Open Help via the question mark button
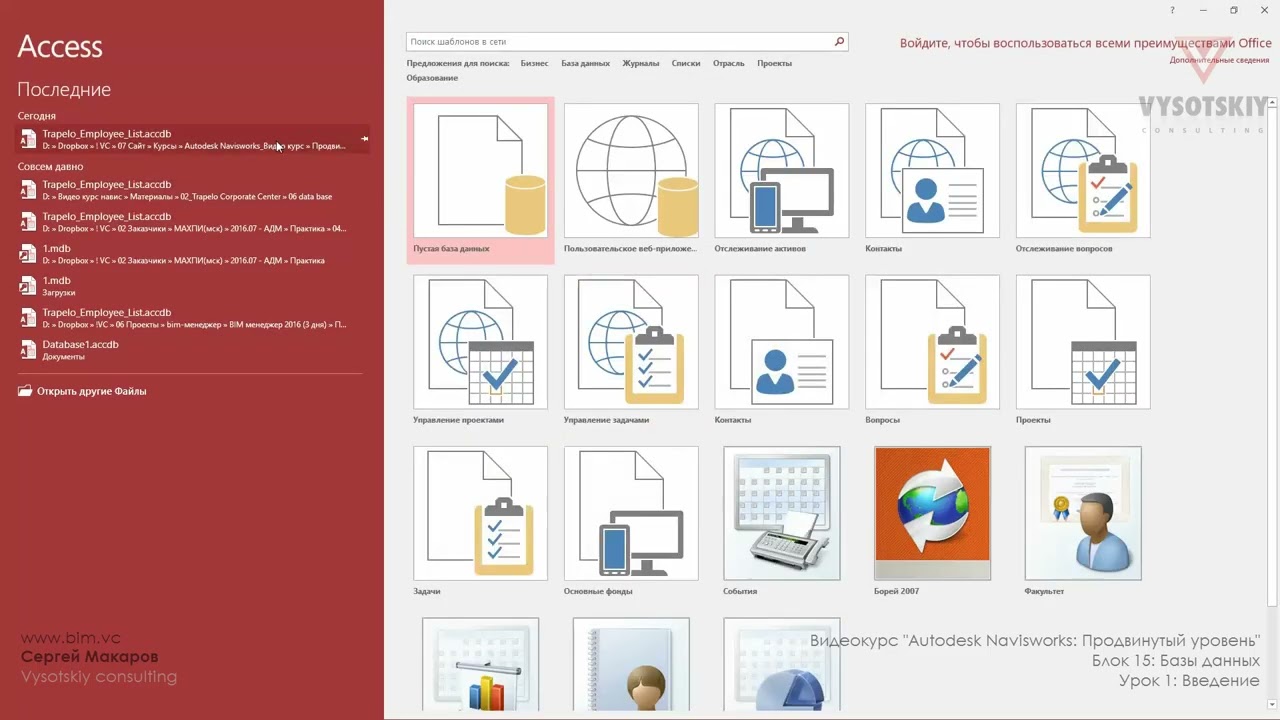1280x720 pixels. click(x=1173, y=10)
